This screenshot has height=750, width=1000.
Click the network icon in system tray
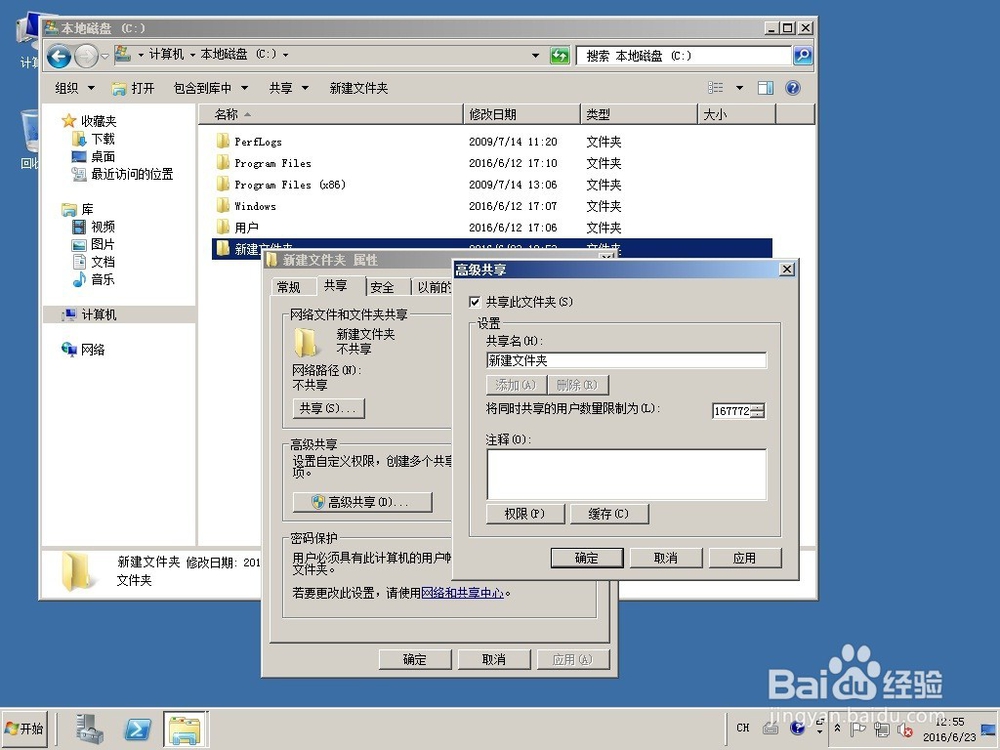881,729
